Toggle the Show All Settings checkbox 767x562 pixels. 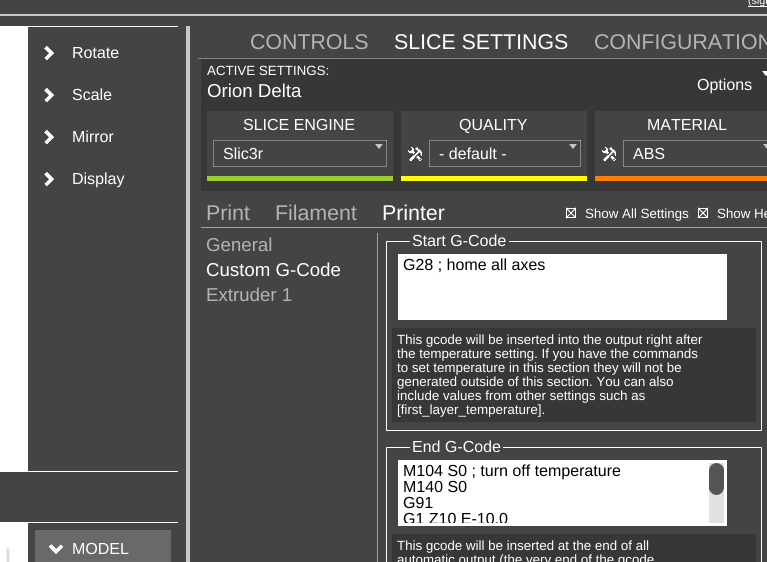571,213
